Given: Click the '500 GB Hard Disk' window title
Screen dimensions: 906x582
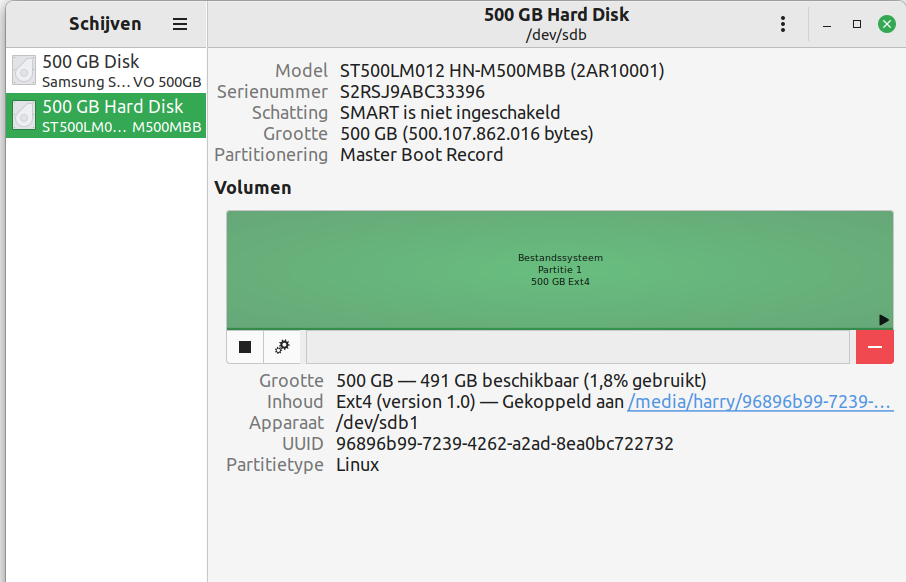Looking at the screenshot, I should (x=556, y=14).
